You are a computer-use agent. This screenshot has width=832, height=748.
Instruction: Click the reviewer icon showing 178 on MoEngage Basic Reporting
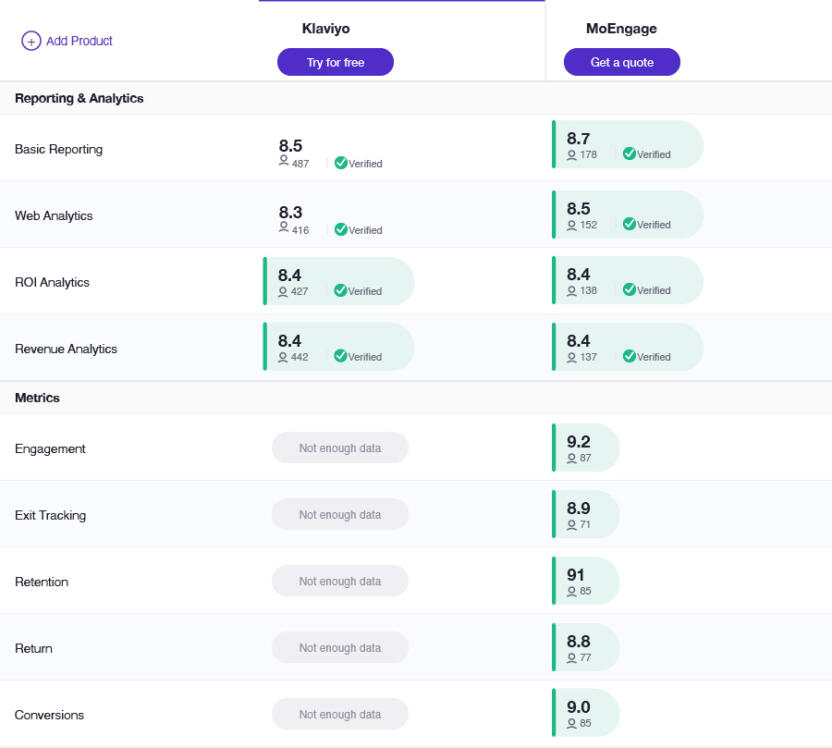(569, 155)
